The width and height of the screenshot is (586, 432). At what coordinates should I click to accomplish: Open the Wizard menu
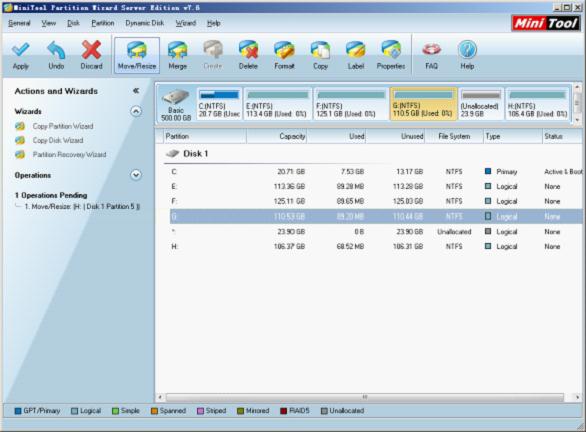pos(186,23)
